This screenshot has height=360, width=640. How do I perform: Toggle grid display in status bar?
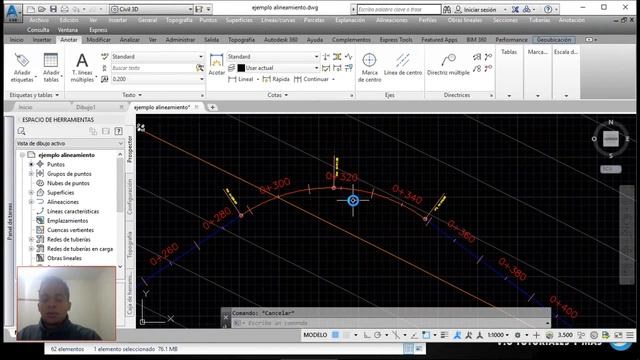[335, 335]
